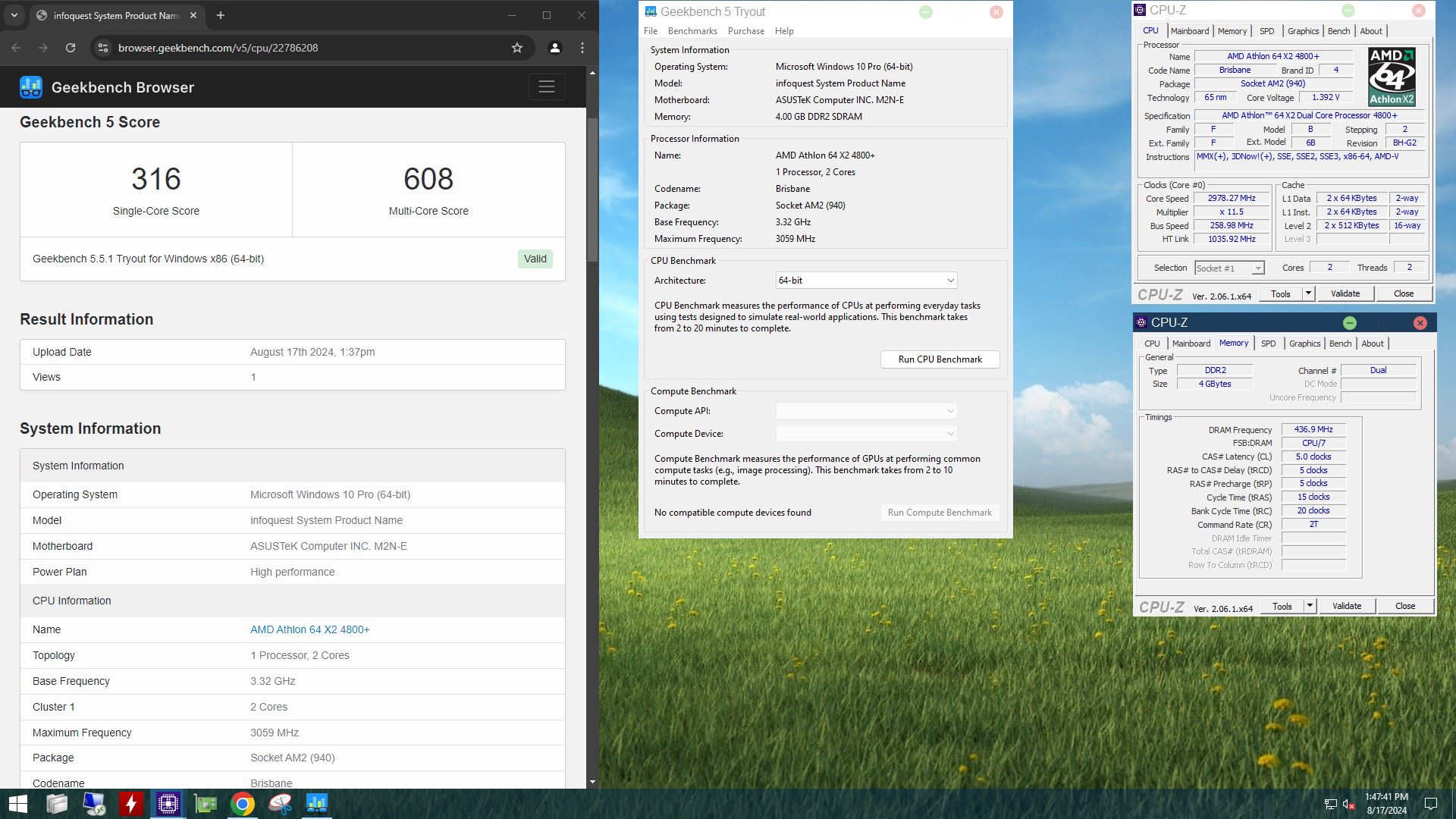The height and width of the screenshot is (819, 1456).
Task: Go back in Chrome browser
Action: tap(17, 48)
